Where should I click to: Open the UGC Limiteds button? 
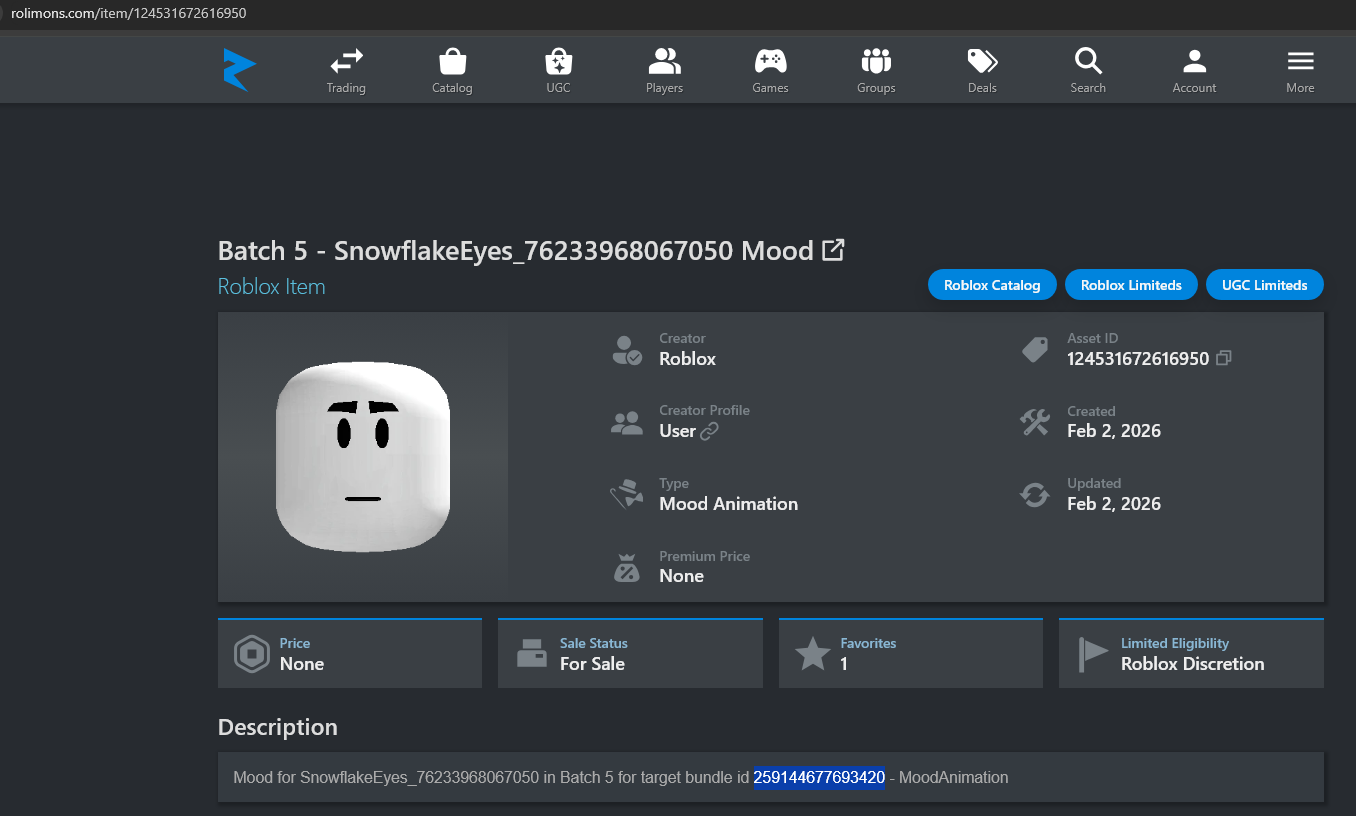point(1265,285)
